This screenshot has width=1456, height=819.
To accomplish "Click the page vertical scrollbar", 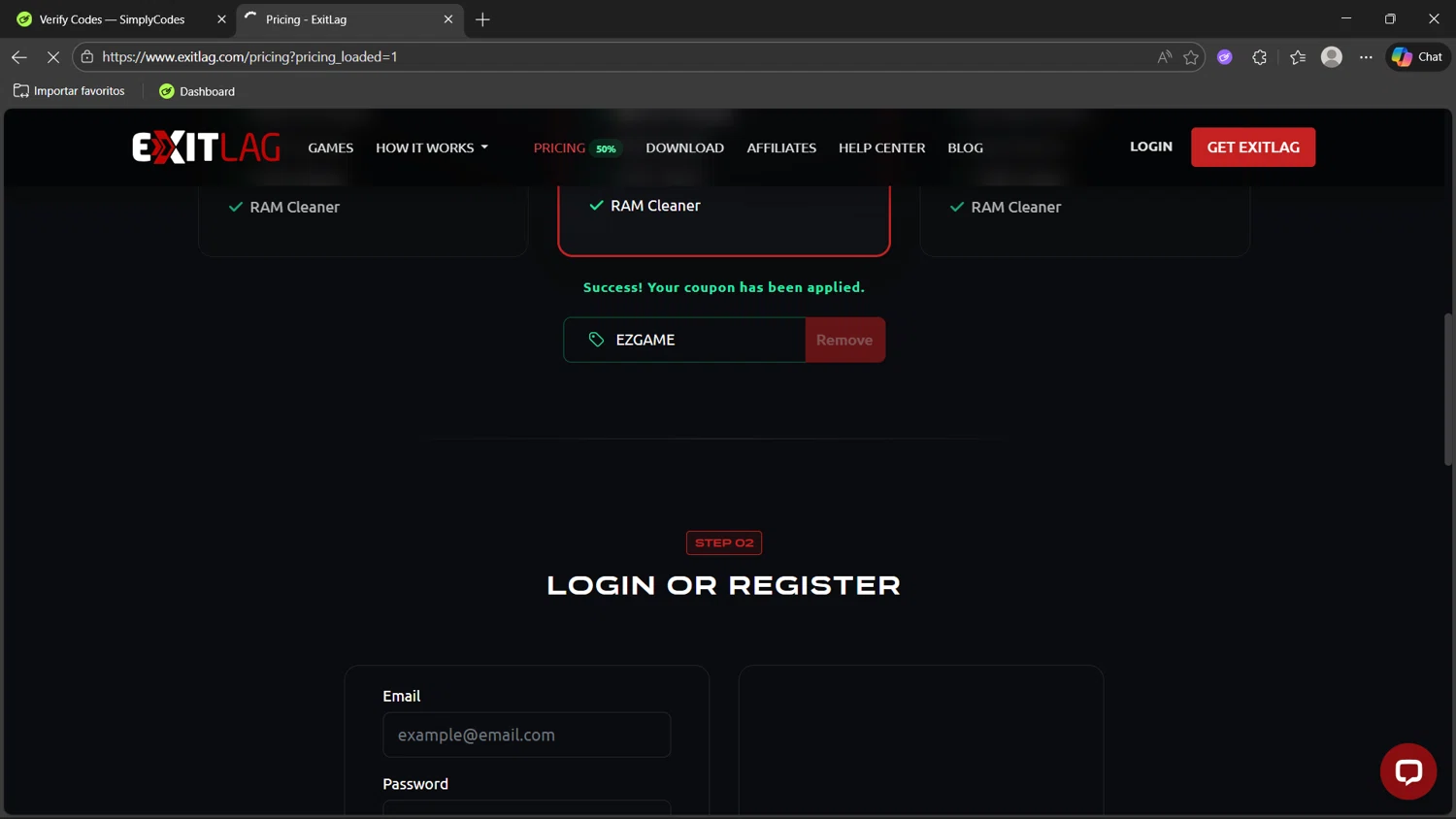I will pos(1448,388).
